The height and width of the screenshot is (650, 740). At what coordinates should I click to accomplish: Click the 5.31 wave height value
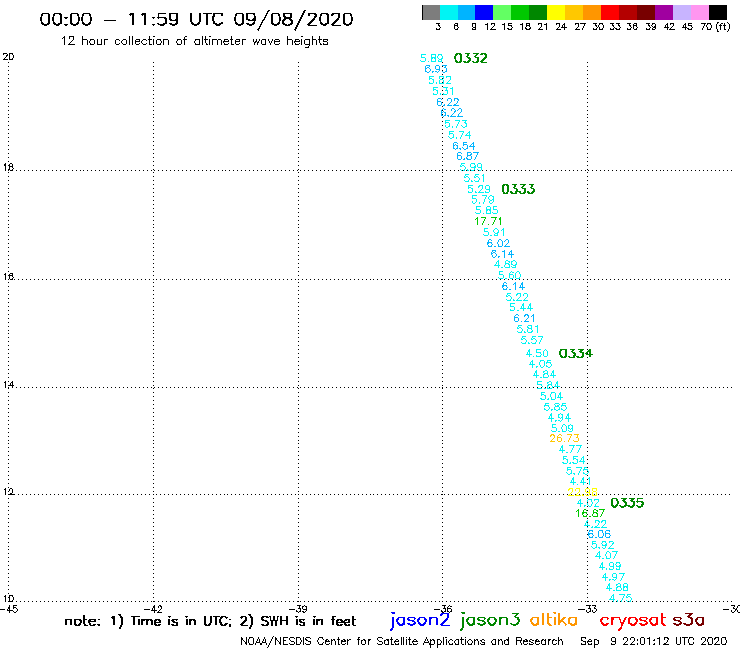443,92
